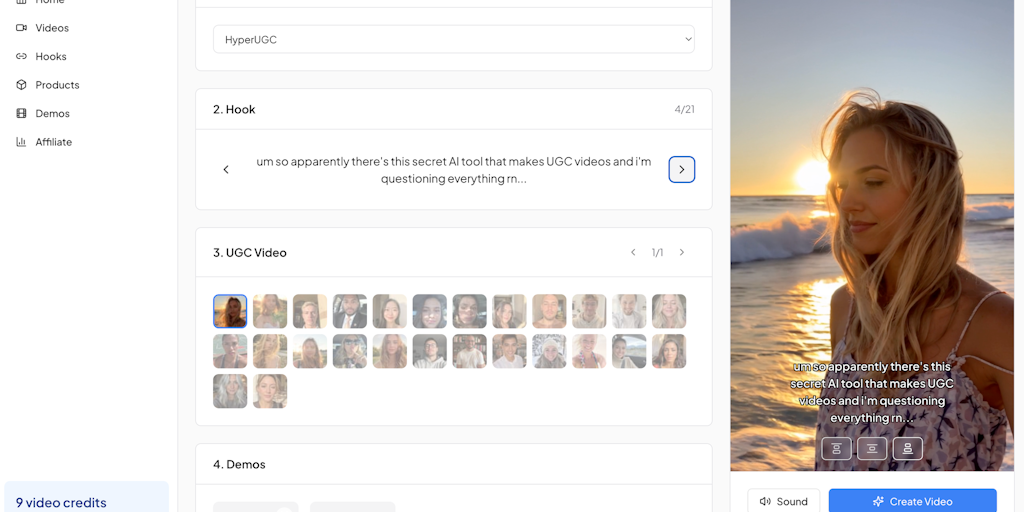Open the Demos menu label
Image resolution: width=1024 pixels, height=512 pixels.
[x=52, y=114]
